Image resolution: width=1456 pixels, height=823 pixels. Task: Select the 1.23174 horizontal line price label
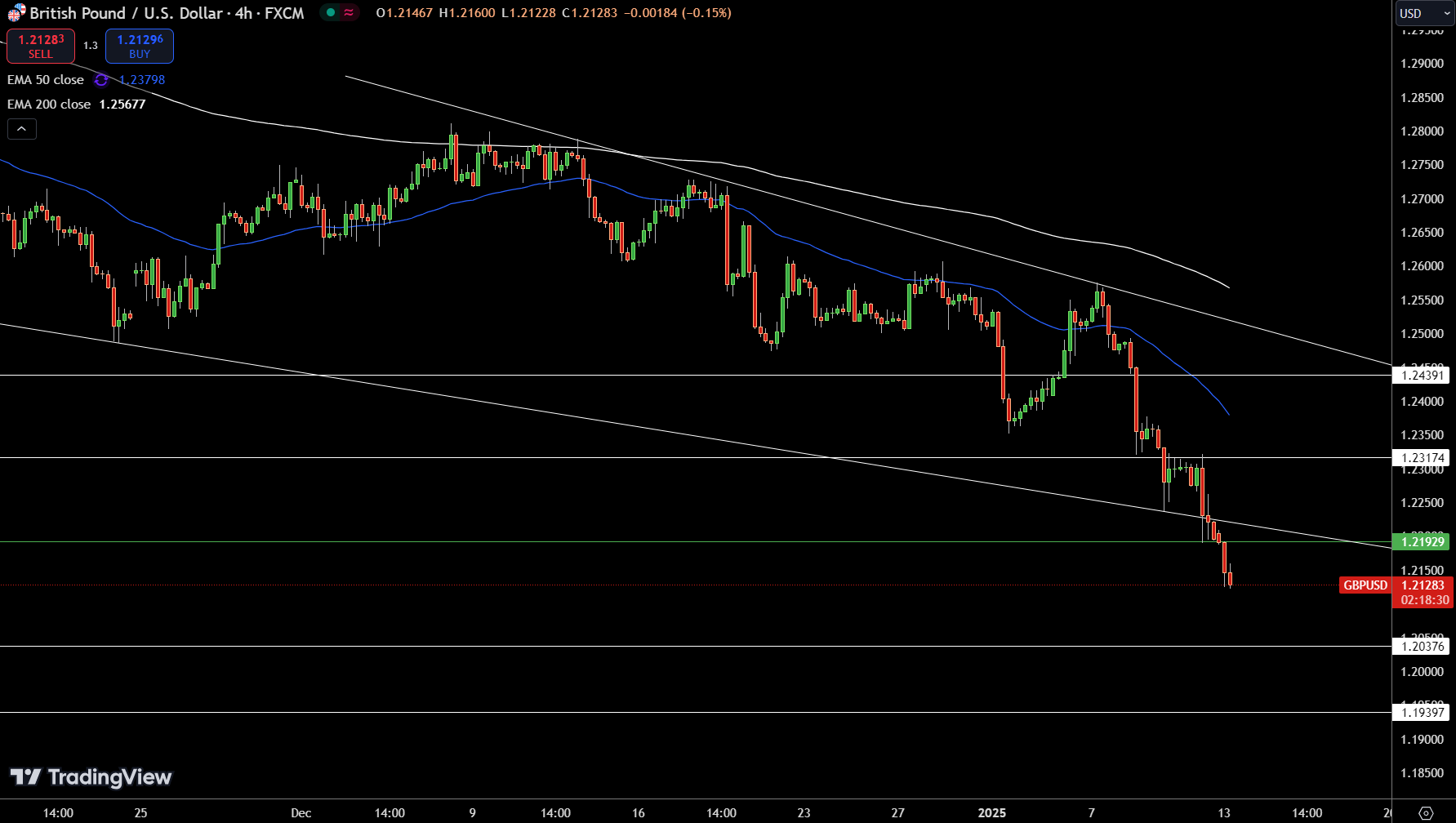click(1423, 458)
